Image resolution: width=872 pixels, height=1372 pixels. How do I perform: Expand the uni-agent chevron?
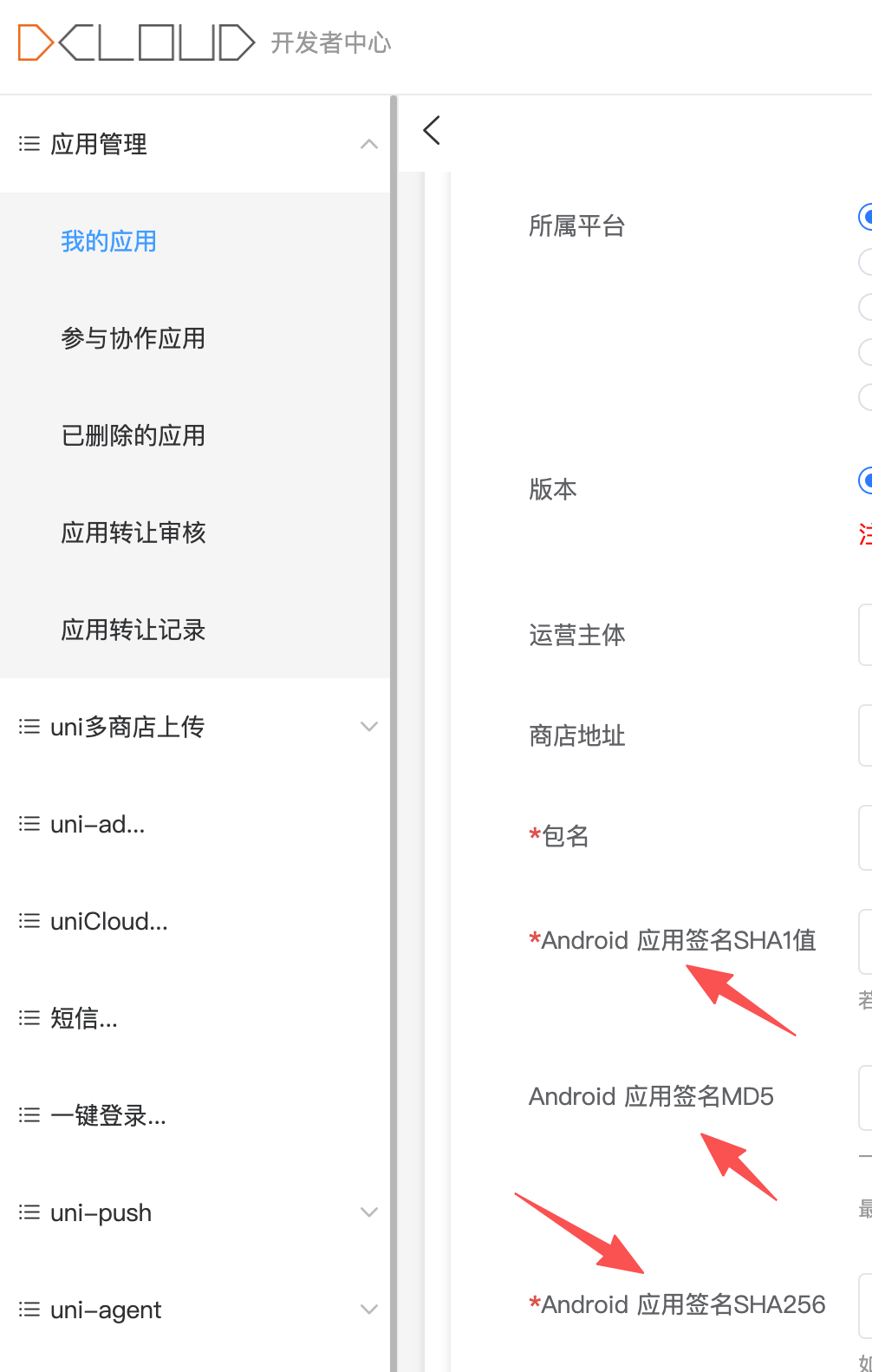tap(369, 1310)
